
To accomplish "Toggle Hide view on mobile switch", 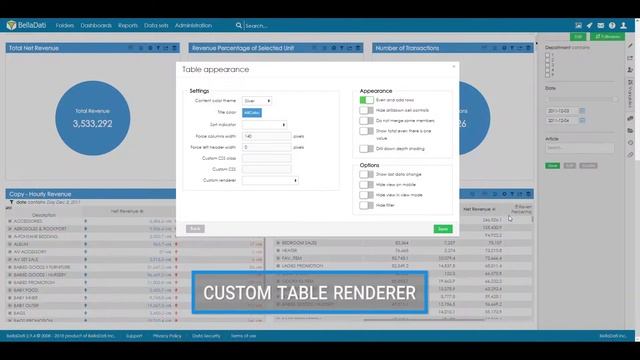I will point(367,185).
